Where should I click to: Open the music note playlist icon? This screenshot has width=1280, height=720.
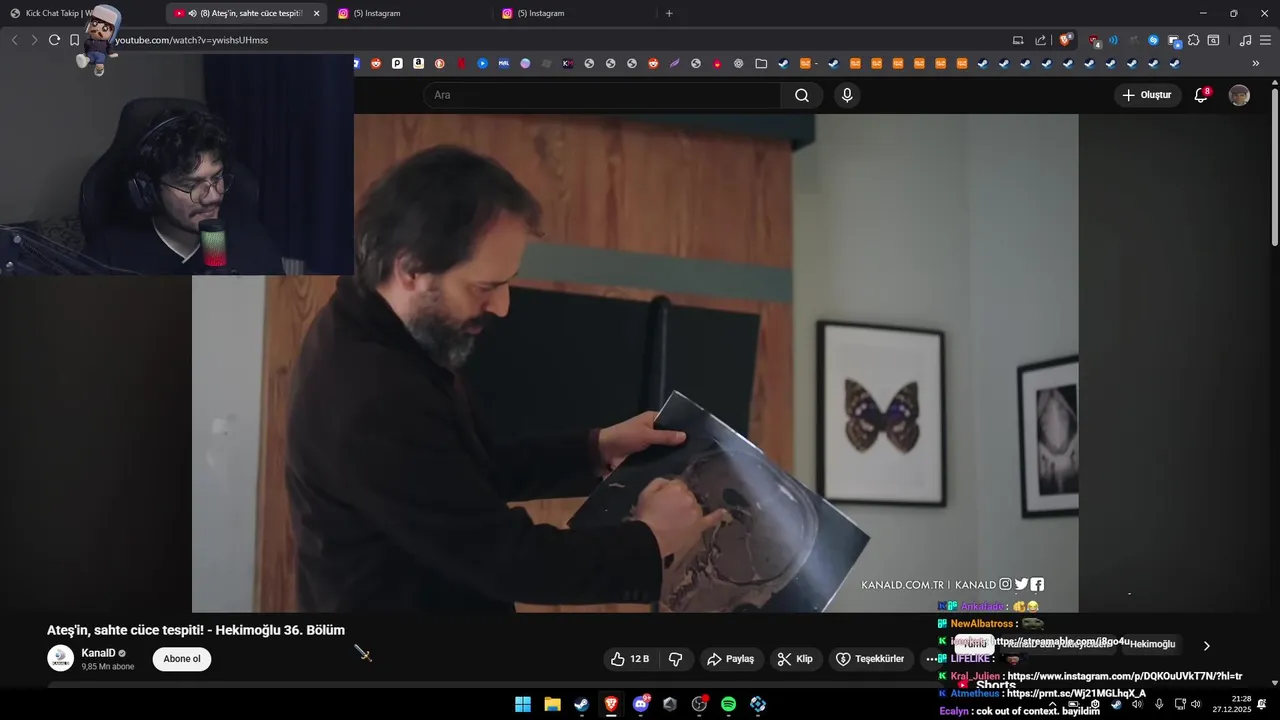point(1245,40)
